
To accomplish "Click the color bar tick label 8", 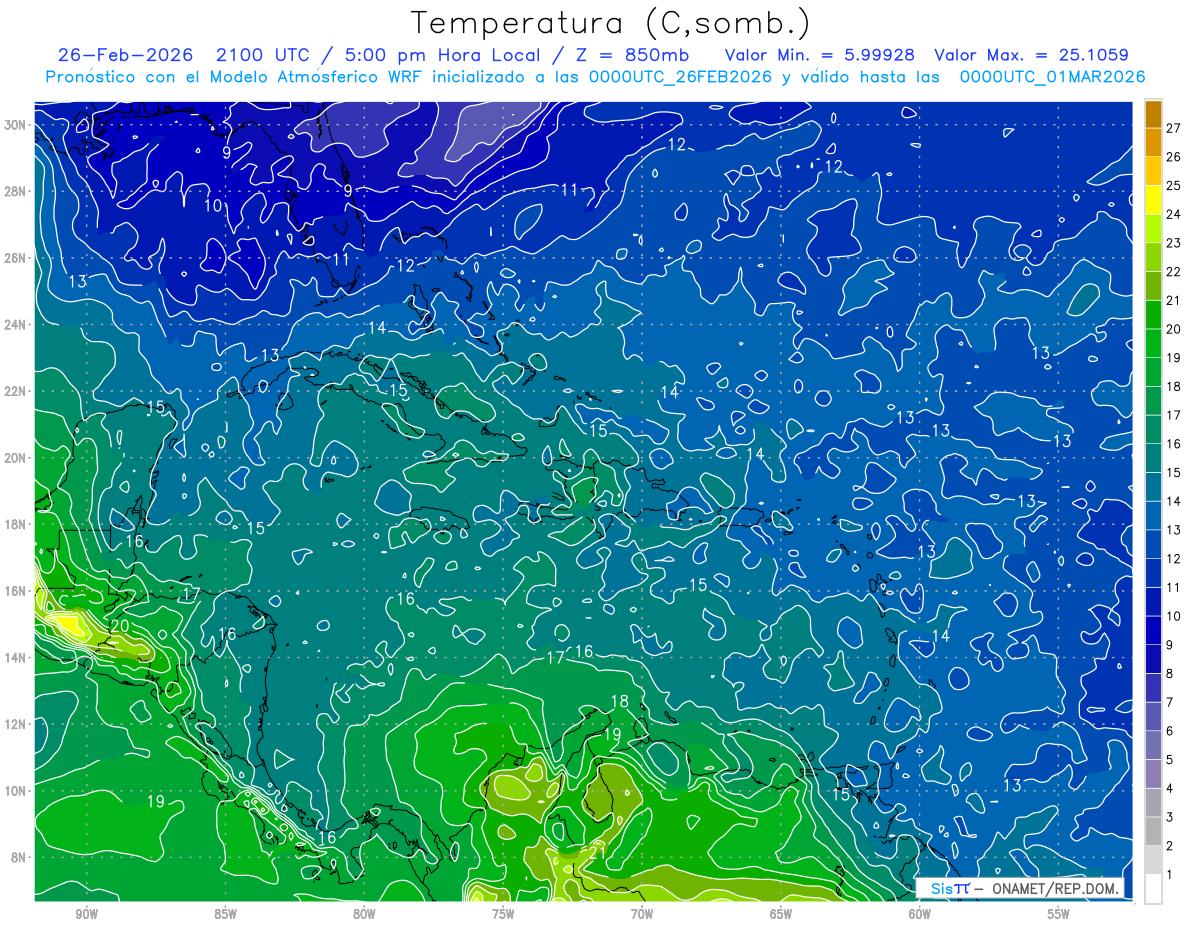I will (x=1170, y=674).
